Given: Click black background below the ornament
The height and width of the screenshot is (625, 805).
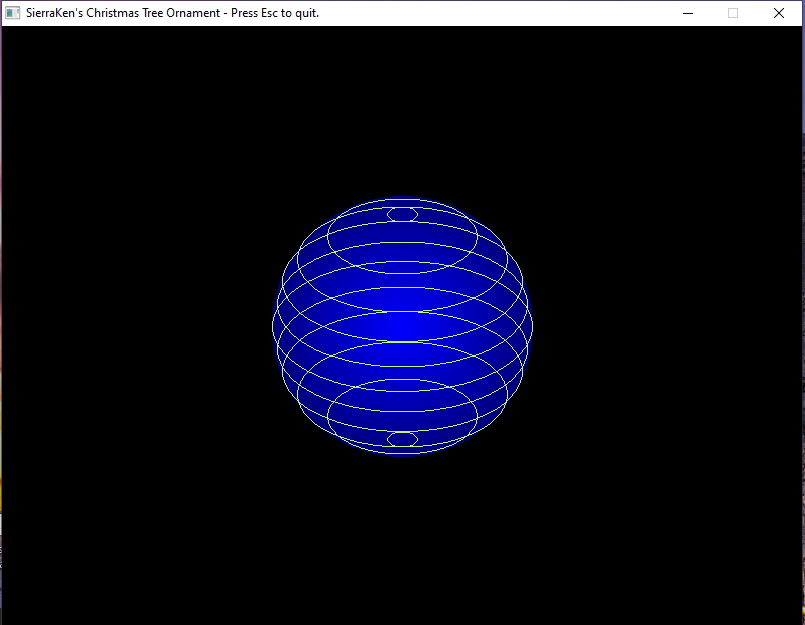Looking at the screenshot, I should 402,540.
